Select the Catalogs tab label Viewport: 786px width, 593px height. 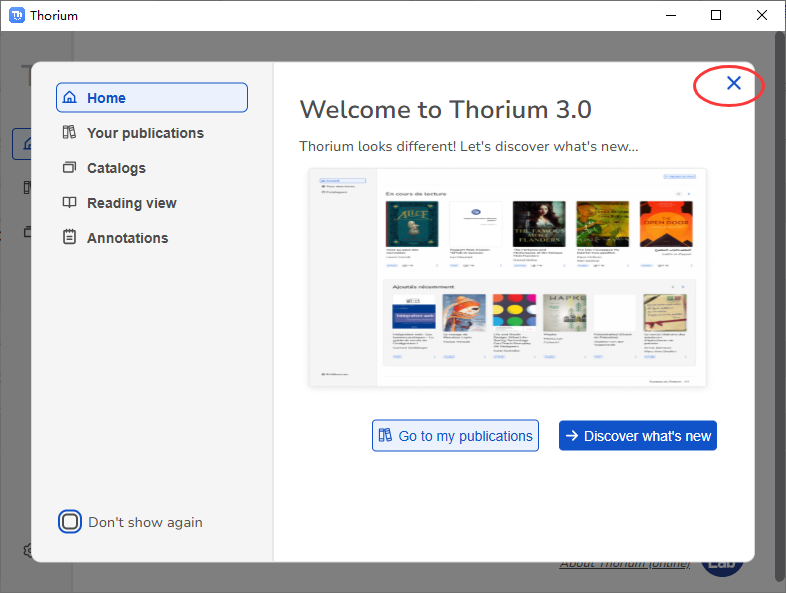[116, 168]
